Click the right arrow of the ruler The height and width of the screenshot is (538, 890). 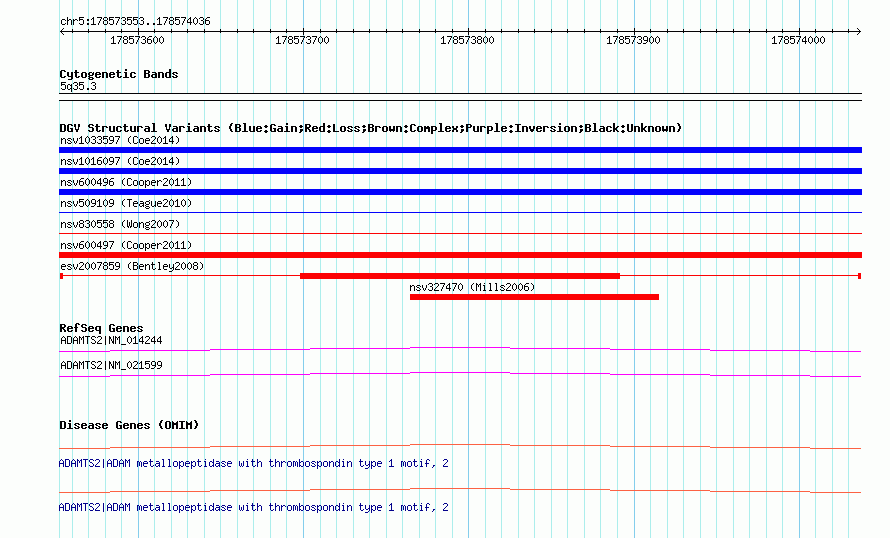click(x=859, y=32)
